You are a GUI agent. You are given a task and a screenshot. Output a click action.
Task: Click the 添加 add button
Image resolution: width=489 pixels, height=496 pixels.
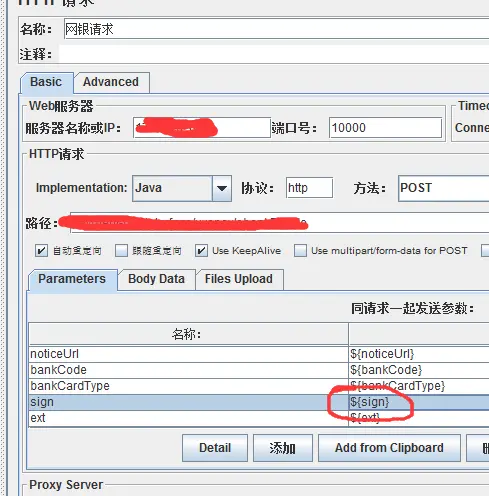click(x=283, y=448)
